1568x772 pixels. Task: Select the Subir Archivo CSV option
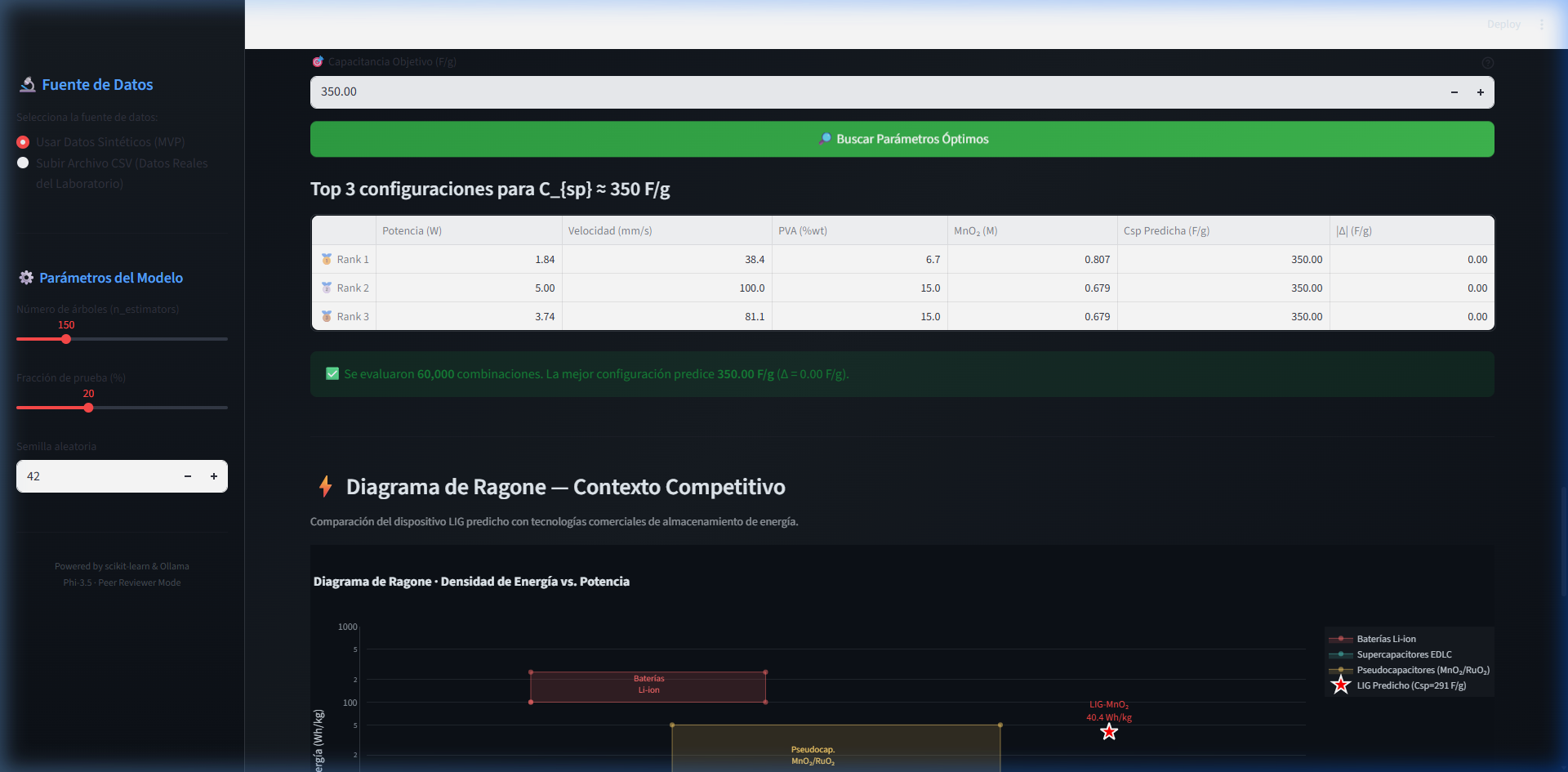pos(23,163)
